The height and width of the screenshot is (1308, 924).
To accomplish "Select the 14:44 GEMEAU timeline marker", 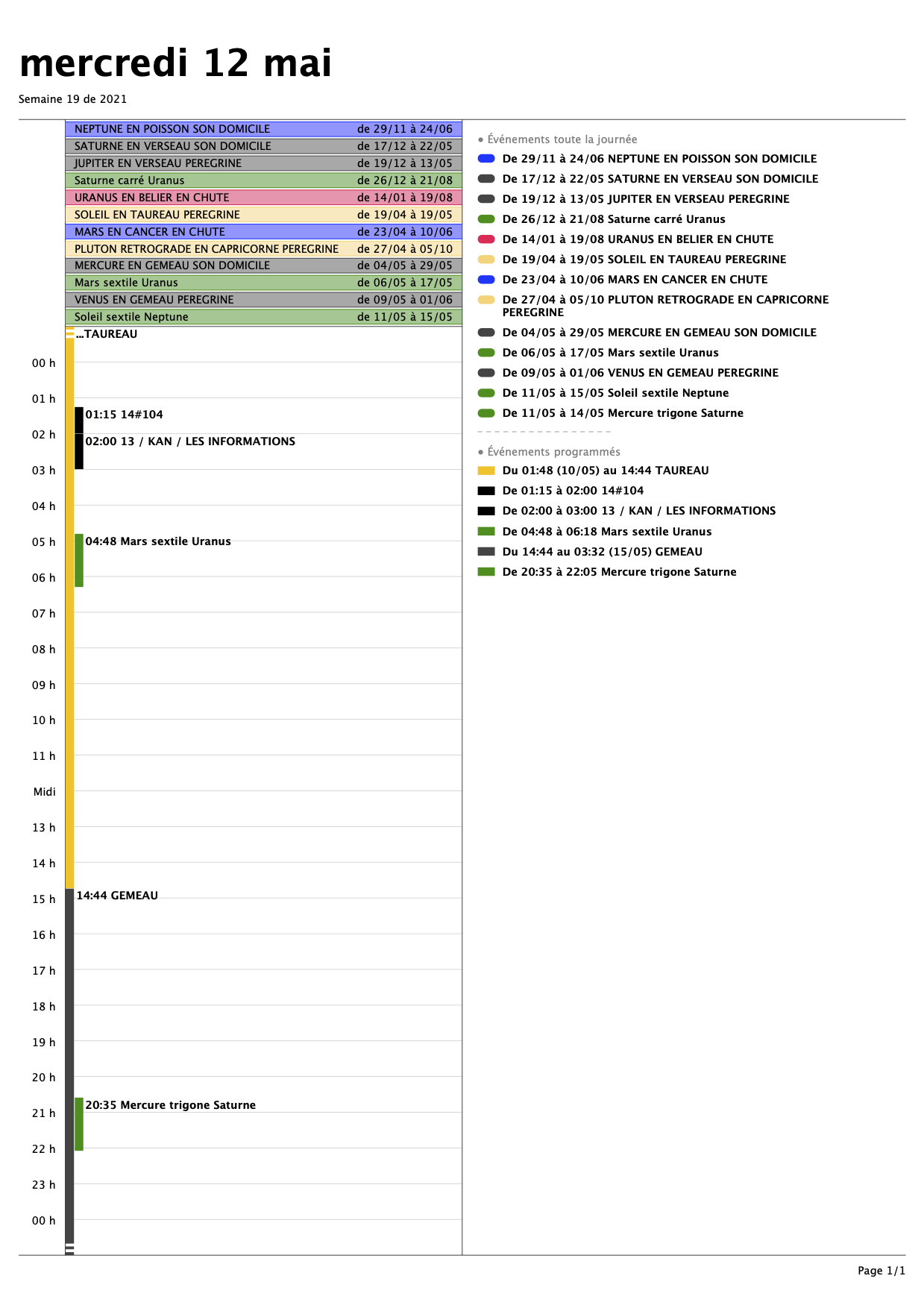I will pyautogui.click(x=117, y=896).
